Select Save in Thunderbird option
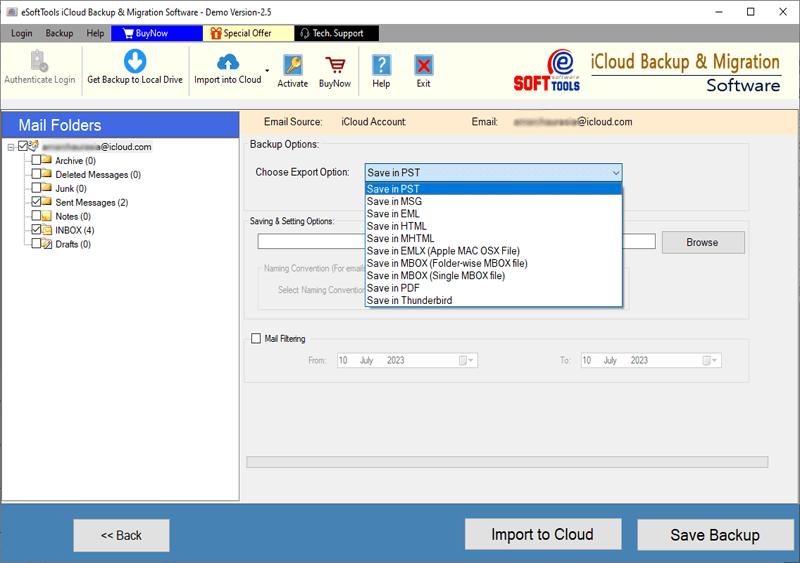Screen dimensions: 800x563 (x=494, y=300)
